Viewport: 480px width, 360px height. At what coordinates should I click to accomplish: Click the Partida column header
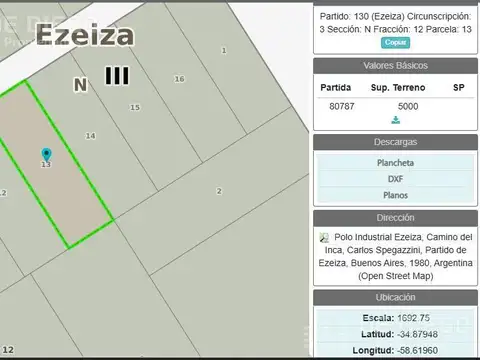click(x=336, y=87)
